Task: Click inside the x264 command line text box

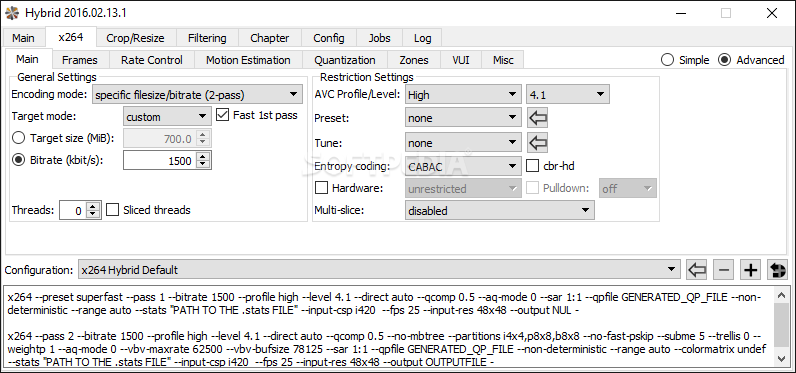Action: click(x=389, y=327)
